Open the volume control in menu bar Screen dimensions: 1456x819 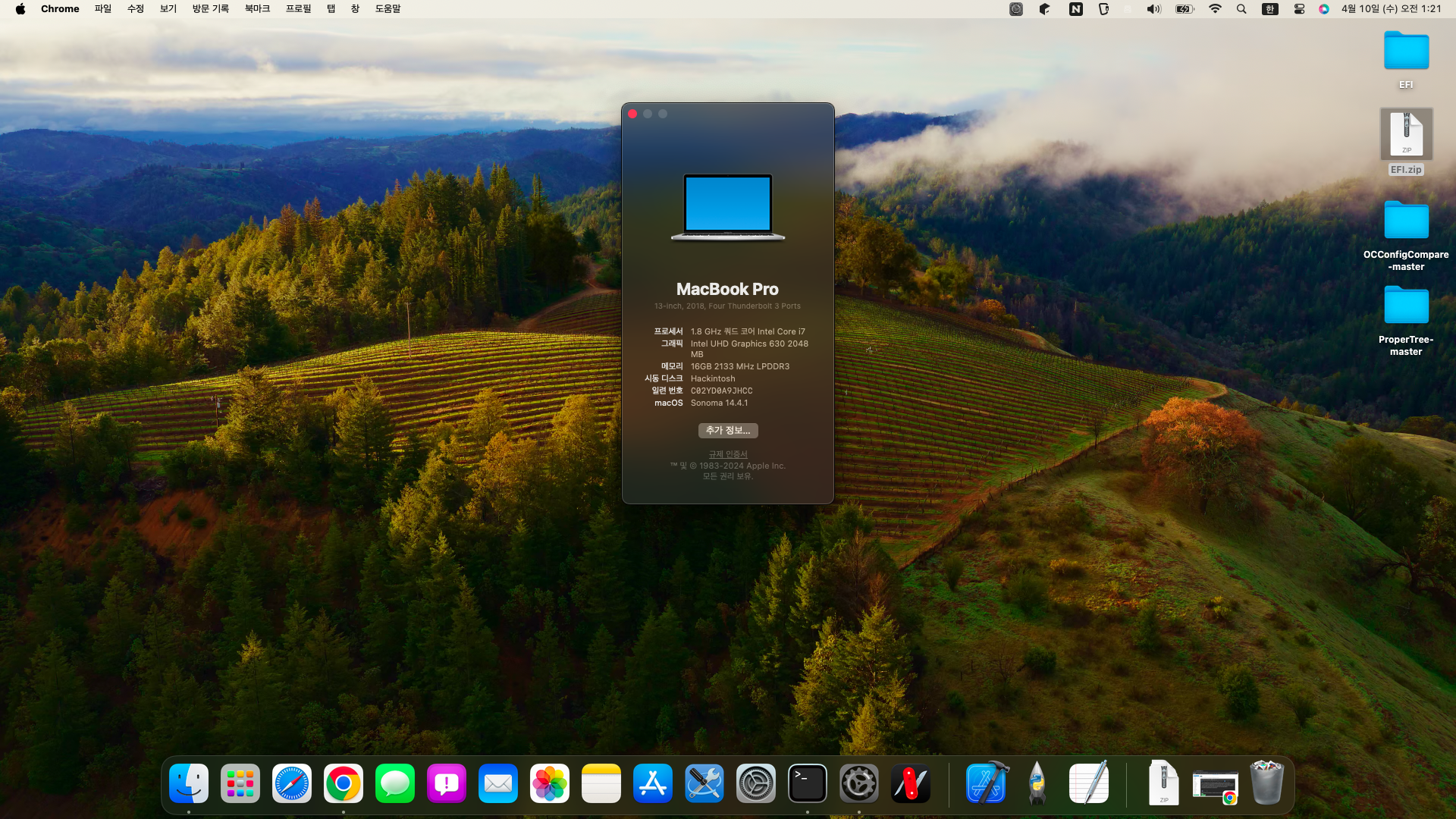[x=1154, y=9]
